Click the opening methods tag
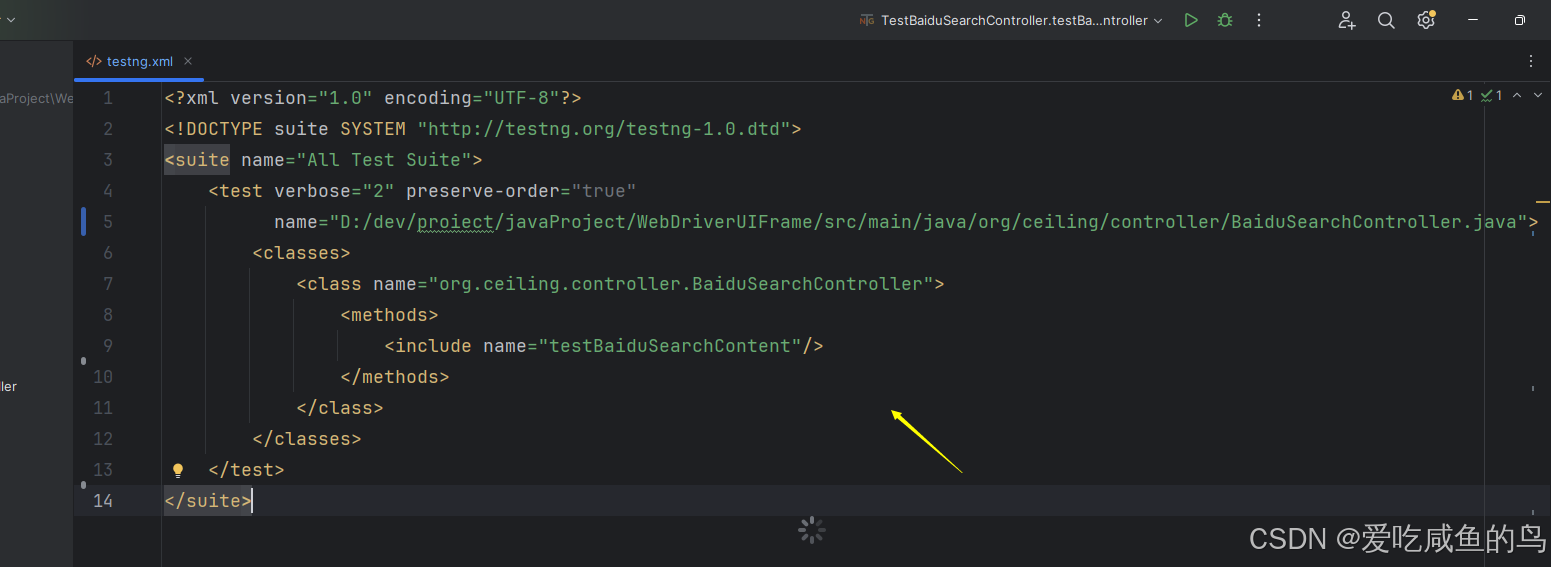The width and height of the screenshot is (1551, 567). point(390,315)
